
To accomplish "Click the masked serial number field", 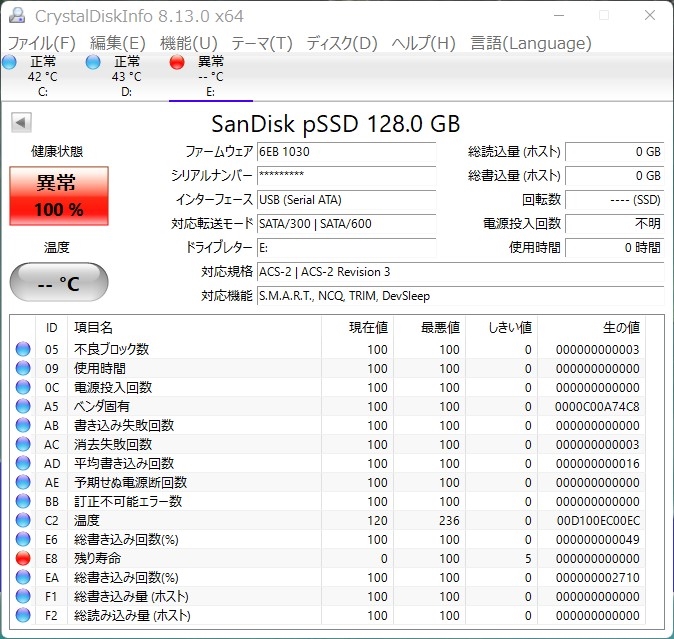I will click(x=346, y=176).
